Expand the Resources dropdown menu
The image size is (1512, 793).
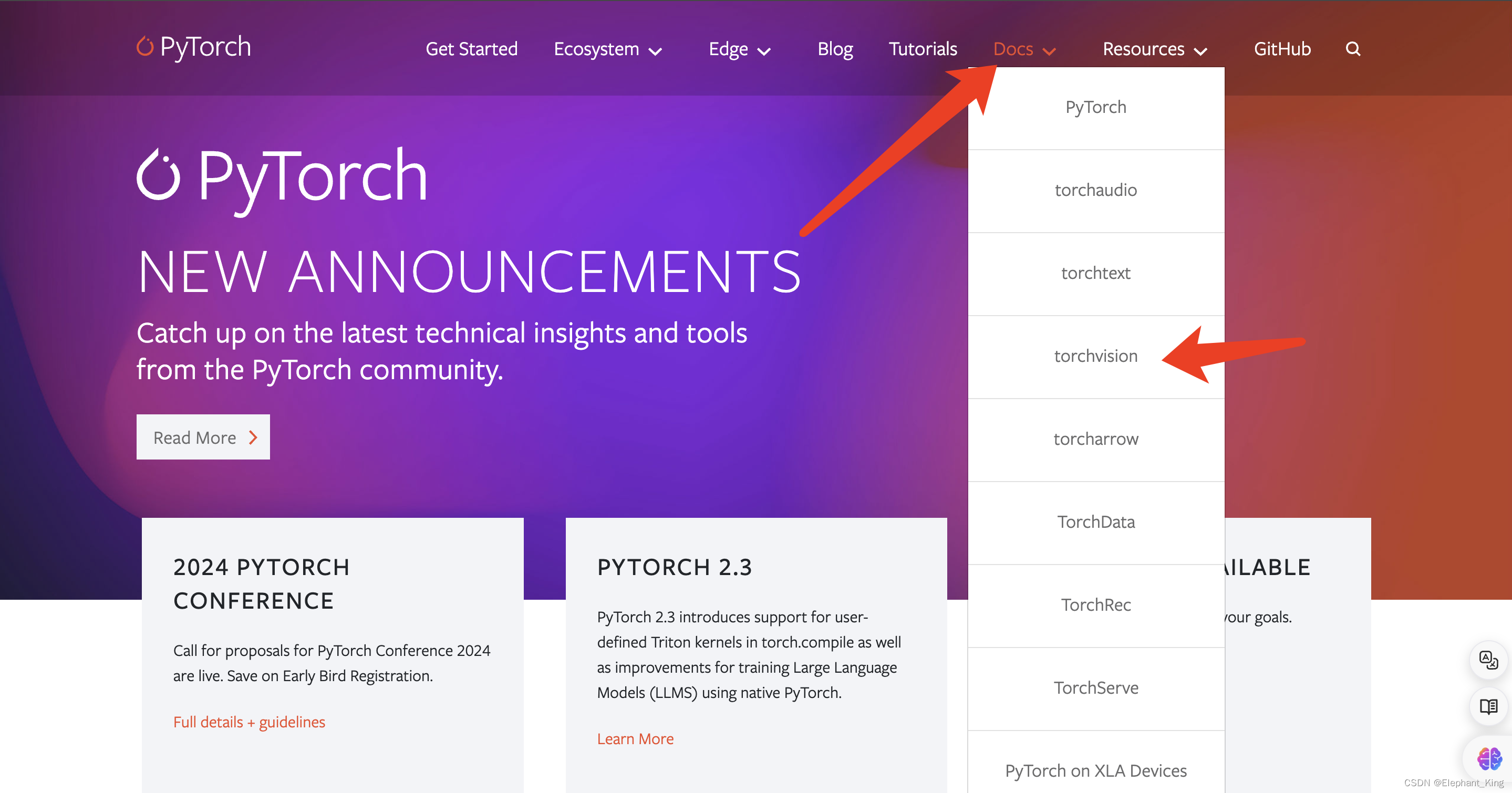(x=1155, y=47)
